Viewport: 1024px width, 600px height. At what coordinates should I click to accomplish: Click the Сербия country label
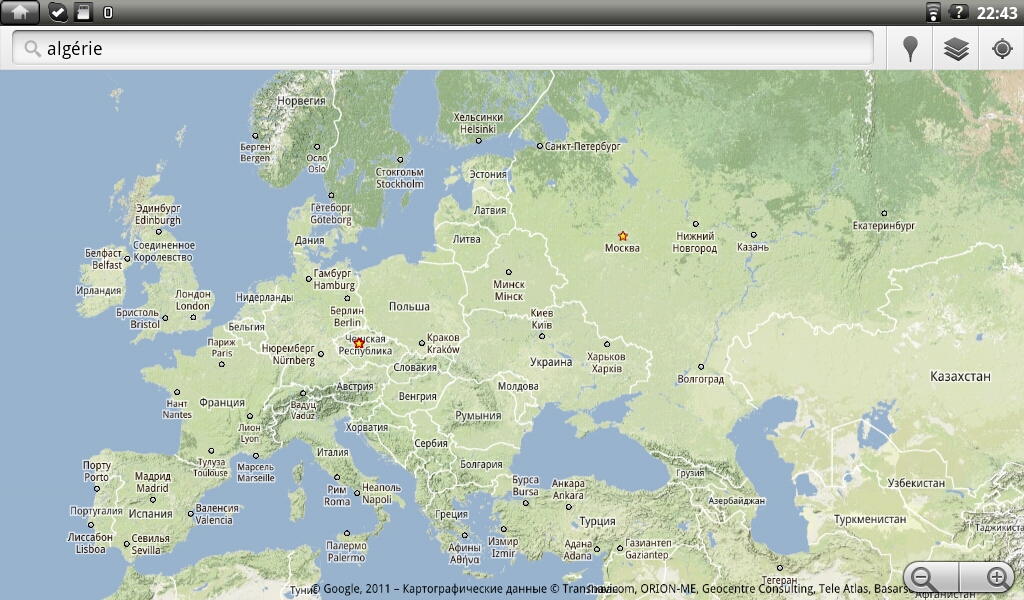pyautogui.click(x=431, y=443)
